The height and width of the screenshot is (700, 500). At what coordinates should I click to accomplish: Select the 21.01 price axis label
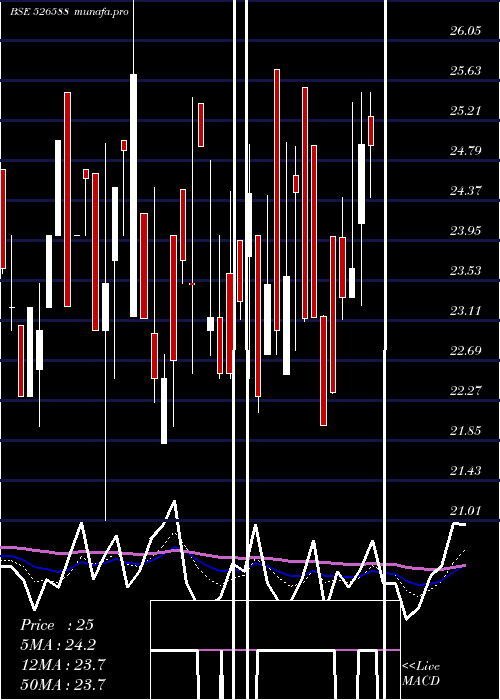click(466, 510)
